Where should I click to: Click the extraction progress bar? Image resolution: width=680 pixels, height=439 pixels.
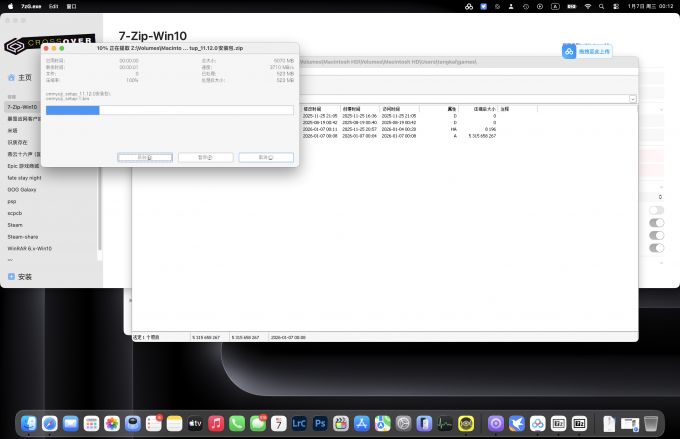(169, 110)
